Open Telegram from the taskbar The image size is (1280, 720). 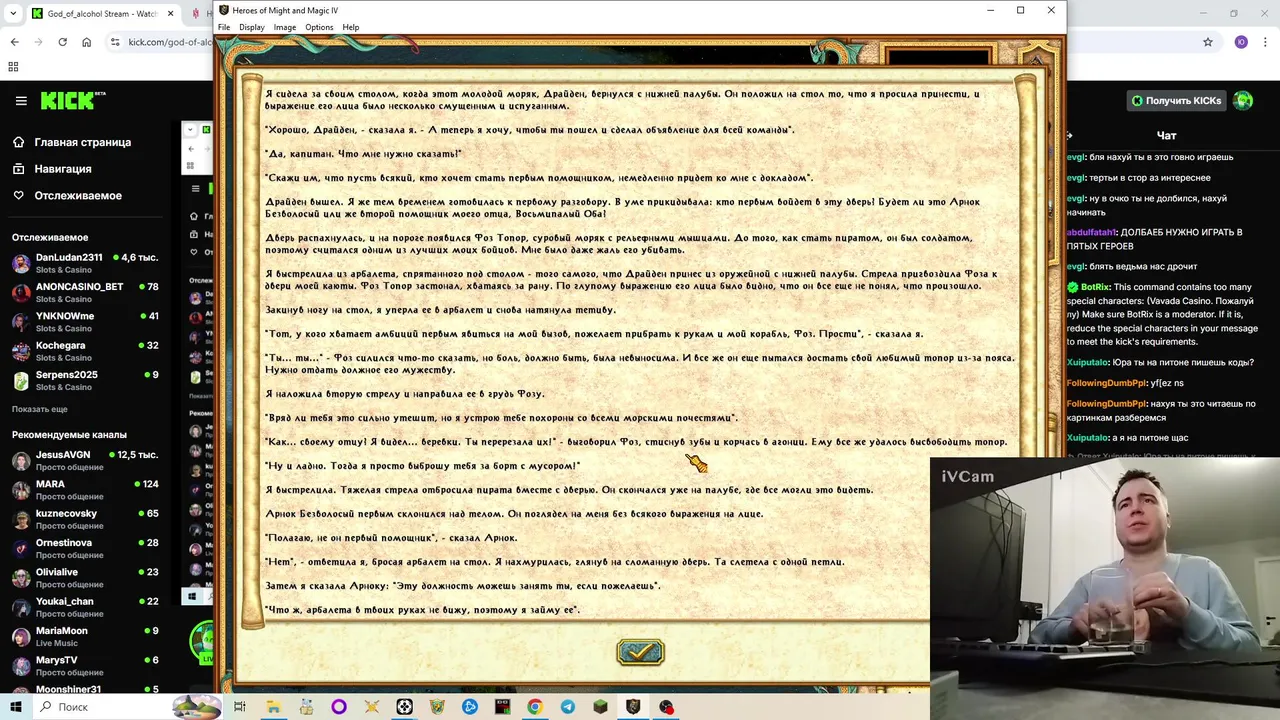coord(568,707)
